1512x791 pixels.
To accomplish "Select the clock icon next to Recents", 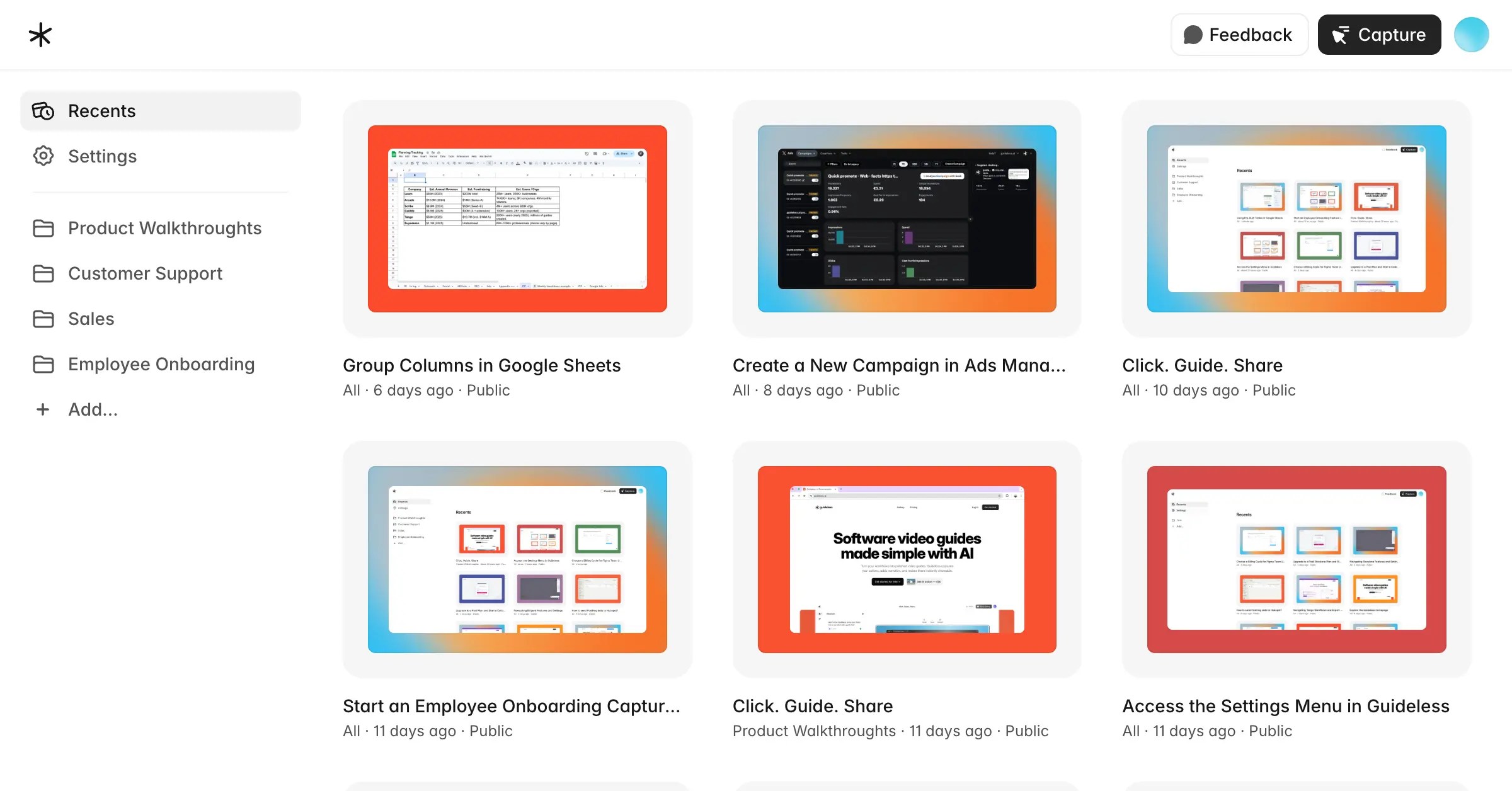I will [43, 111].
